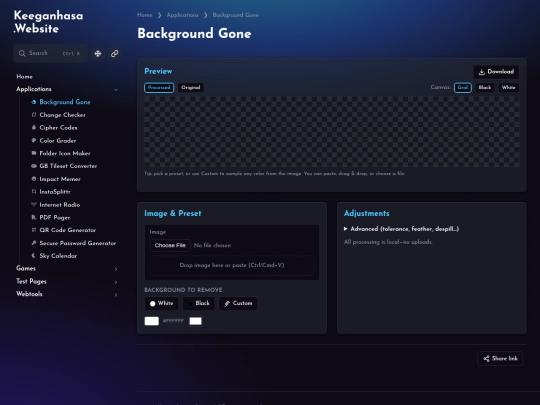Screen dimensions: 540x405
Task: Click the Share link button
Action: [500, 359]
